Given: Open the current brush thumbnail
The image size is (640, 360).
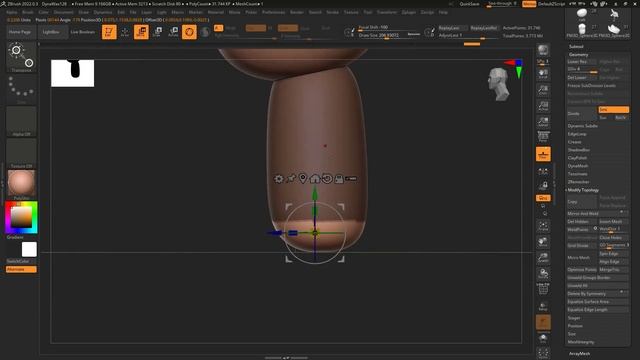Looking at the screenshot, I should click(x=21, y=58).
